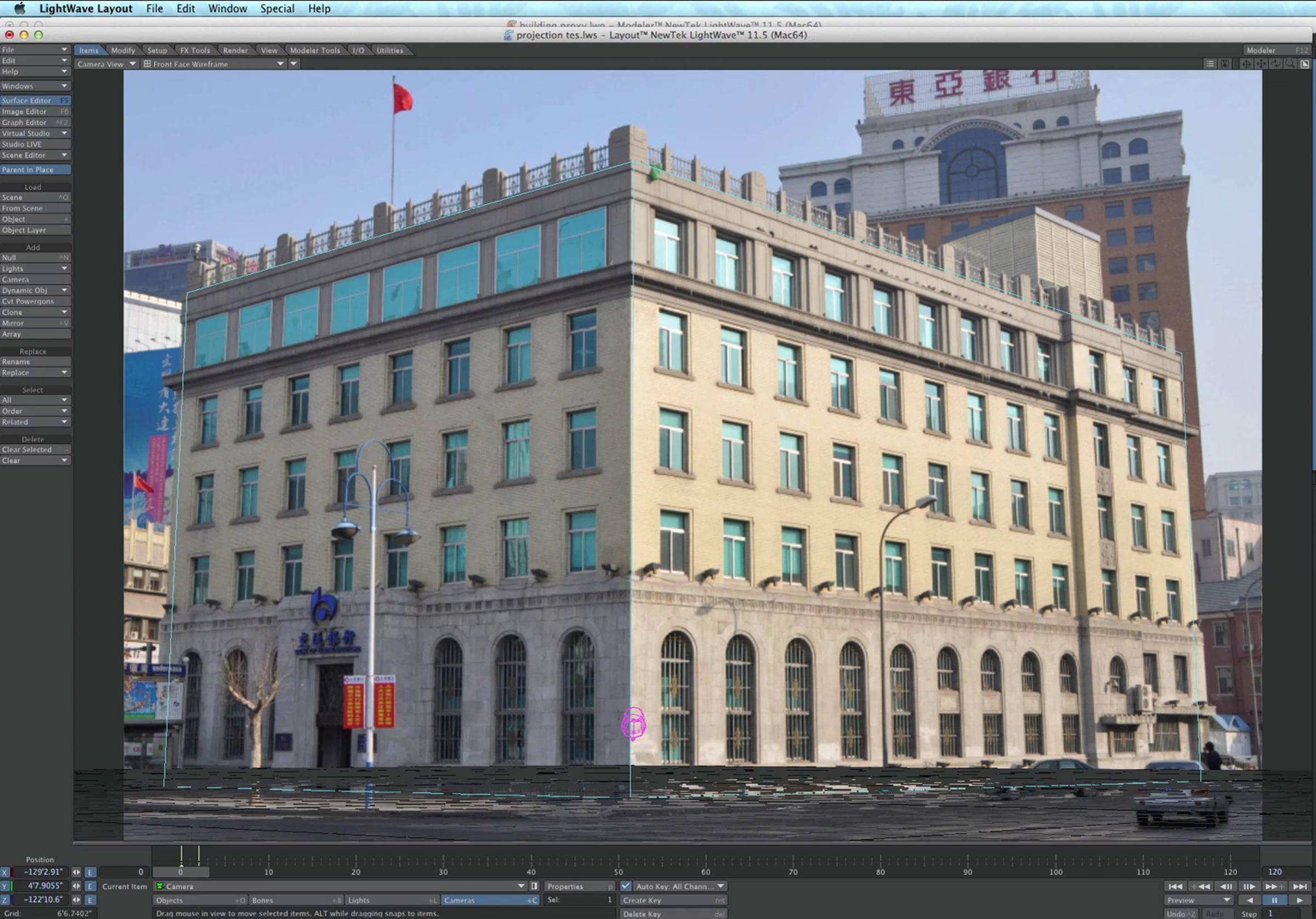The image size is (1316, 919).
Task: Expand the Dynamic Obj dropdown
Action: 36,290
